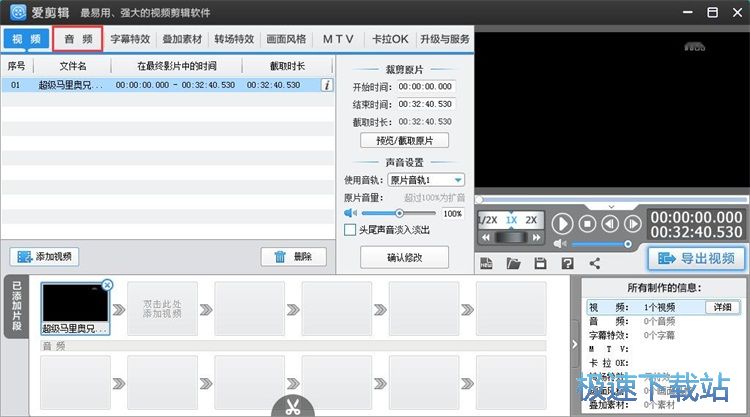Click the share icon
Viewport: 750px width, 417px height.
pyautogui.click(x=595, y=263)
